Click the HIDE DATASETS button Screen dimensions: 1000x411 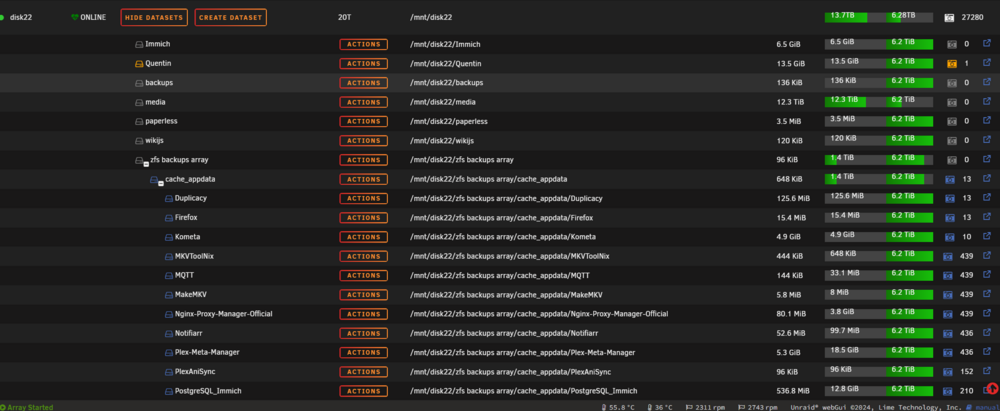click(154, 18)
